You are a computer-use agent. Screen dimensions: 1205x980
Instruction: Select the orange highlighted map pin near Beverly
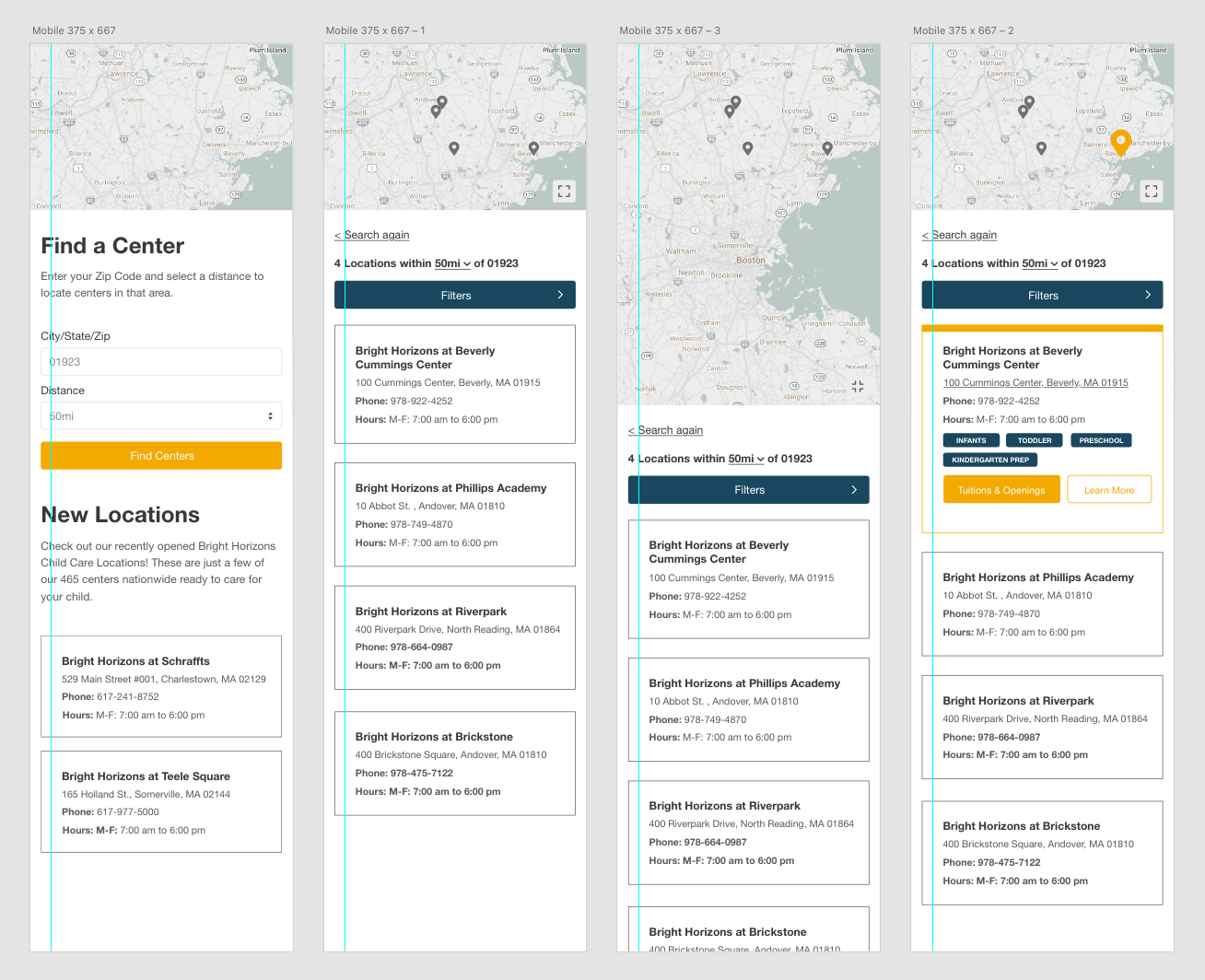[x=1120, y=143]
